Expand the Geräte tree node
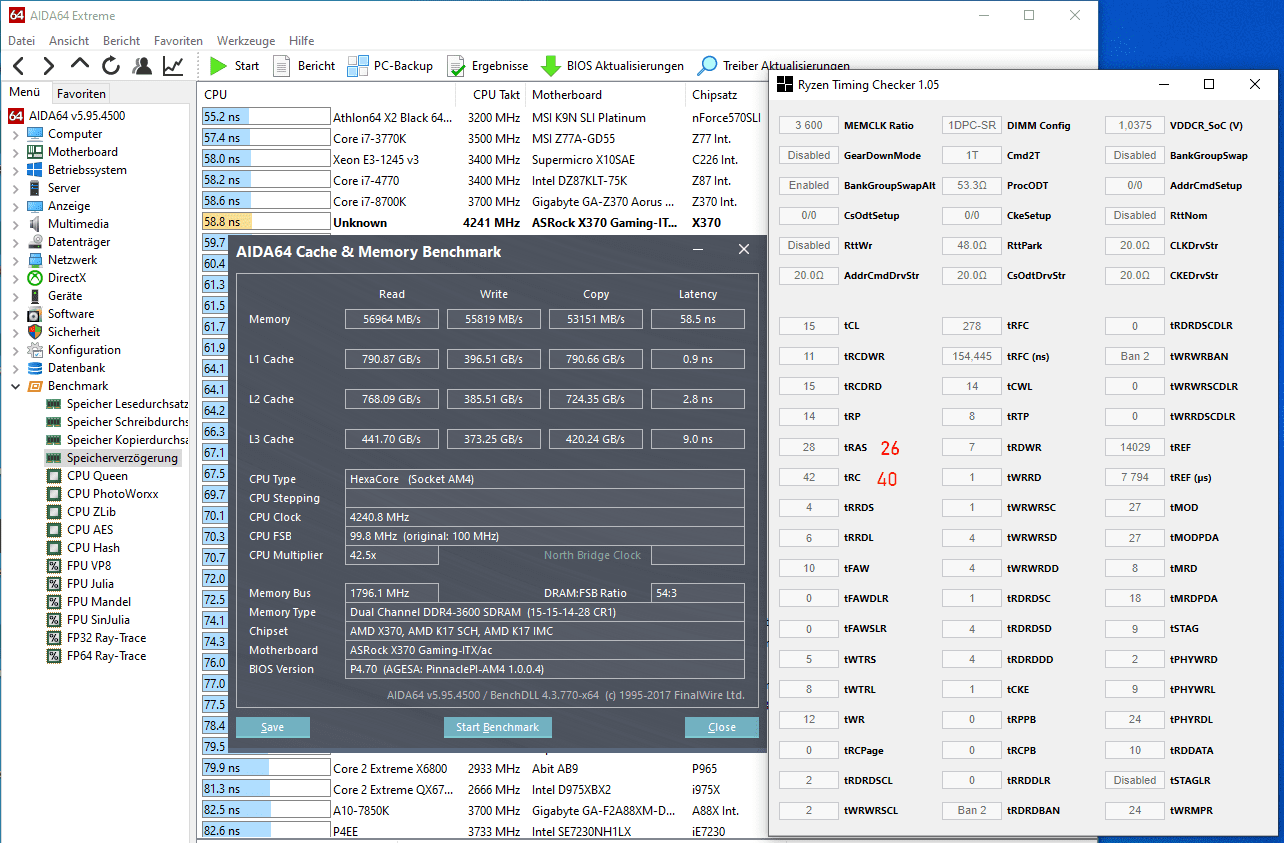1284x843 pixels. point(15,296)
